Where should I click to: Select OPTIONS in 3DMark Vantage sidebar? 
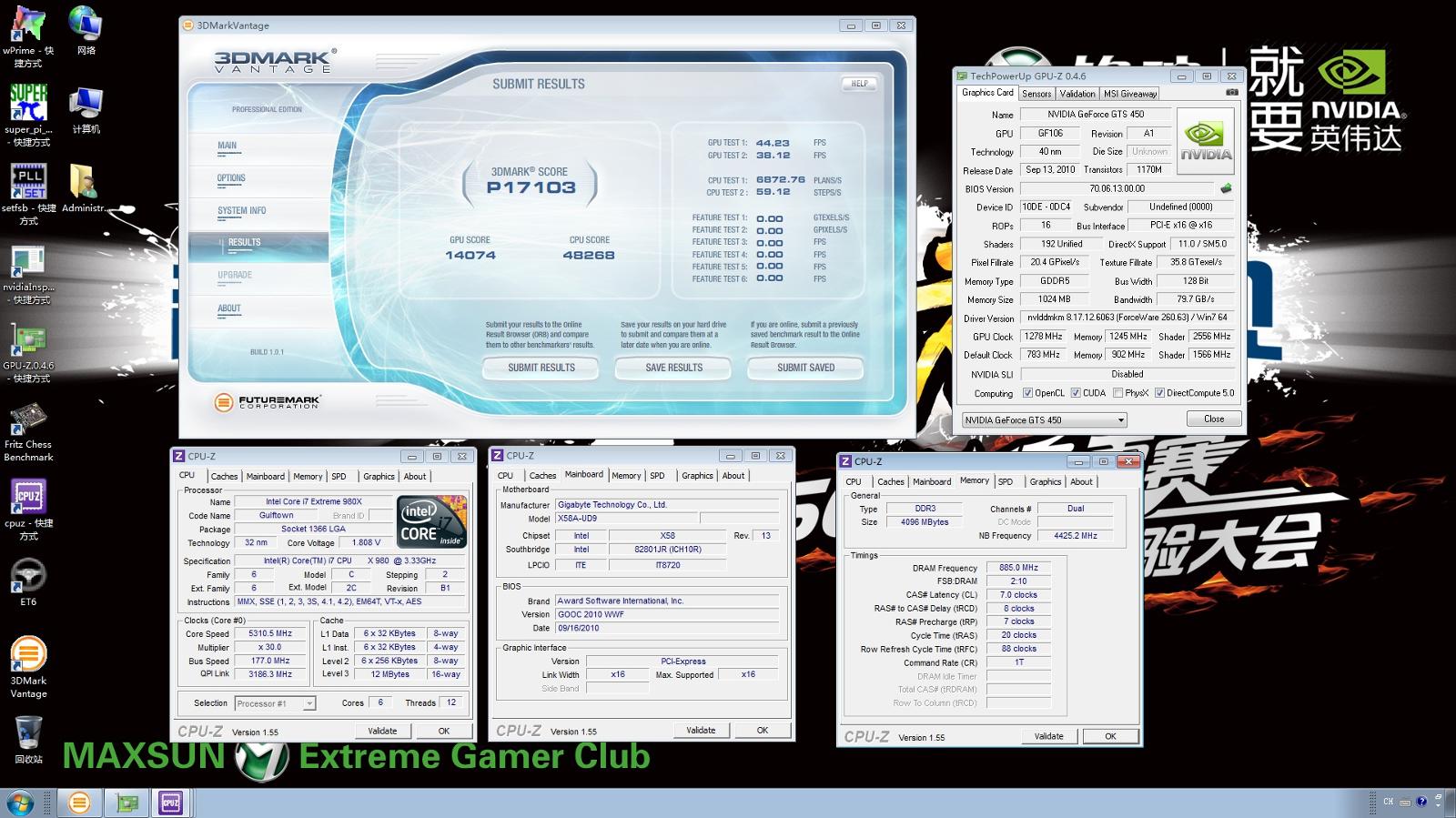coord(231,178)
